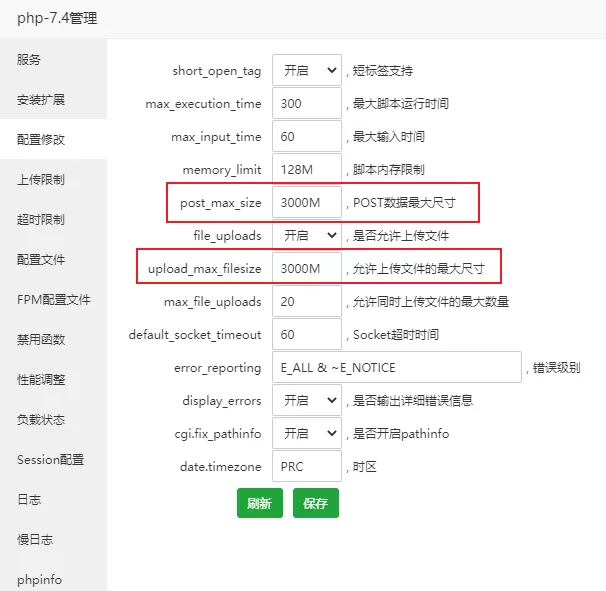
Task: Click the display_errors label
Action: 222,401
